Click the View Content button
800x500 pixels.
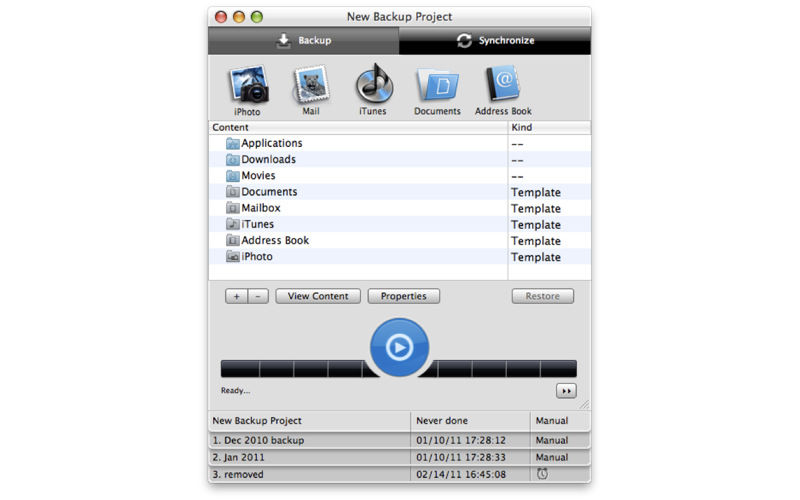pos(318,296)
